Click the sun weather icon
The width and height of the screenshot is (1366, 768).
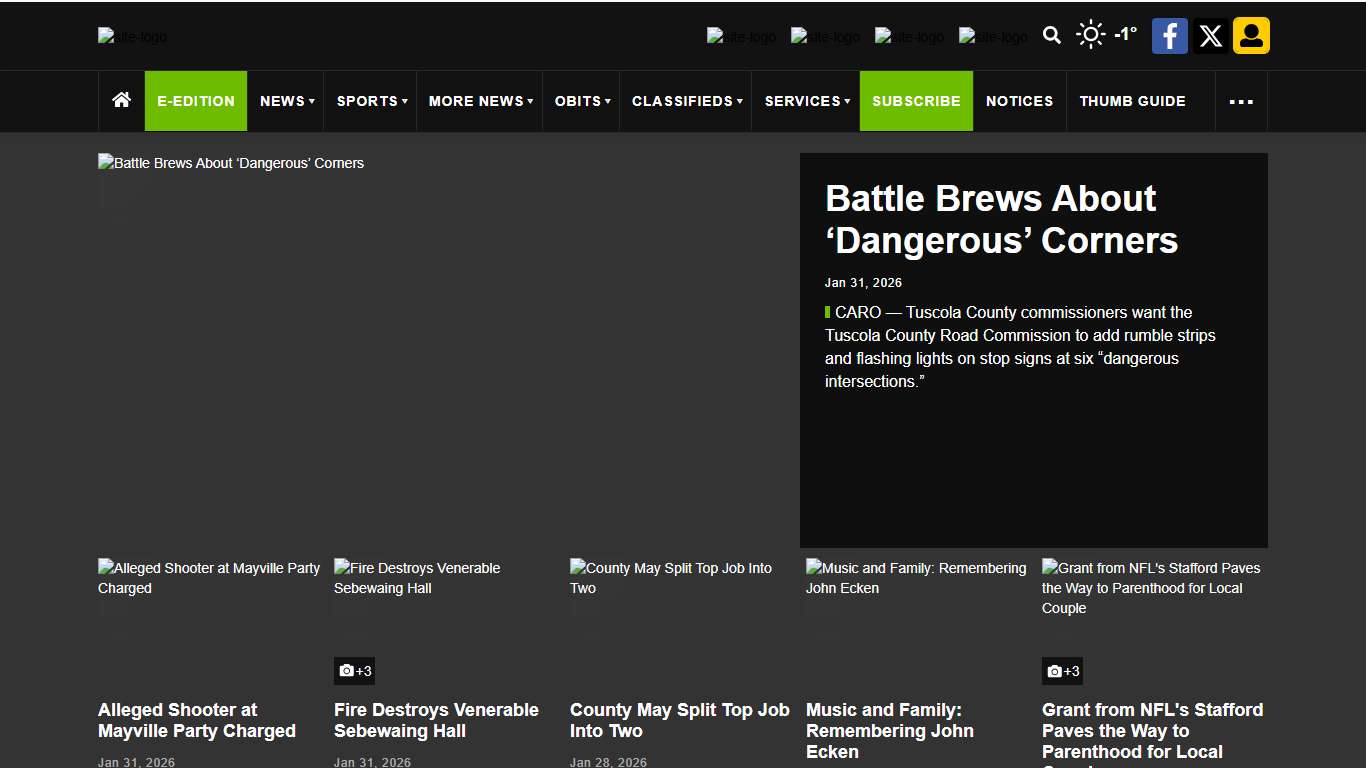(x=1090, y=35)
